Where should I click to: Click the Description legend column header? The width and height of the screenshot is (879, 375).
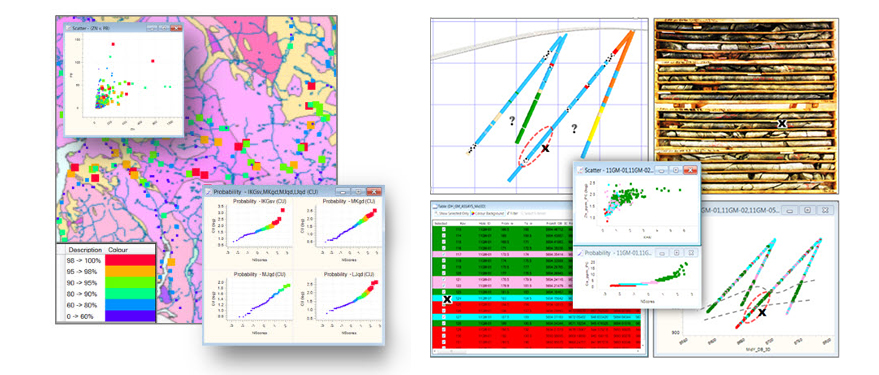click(85, 249)
